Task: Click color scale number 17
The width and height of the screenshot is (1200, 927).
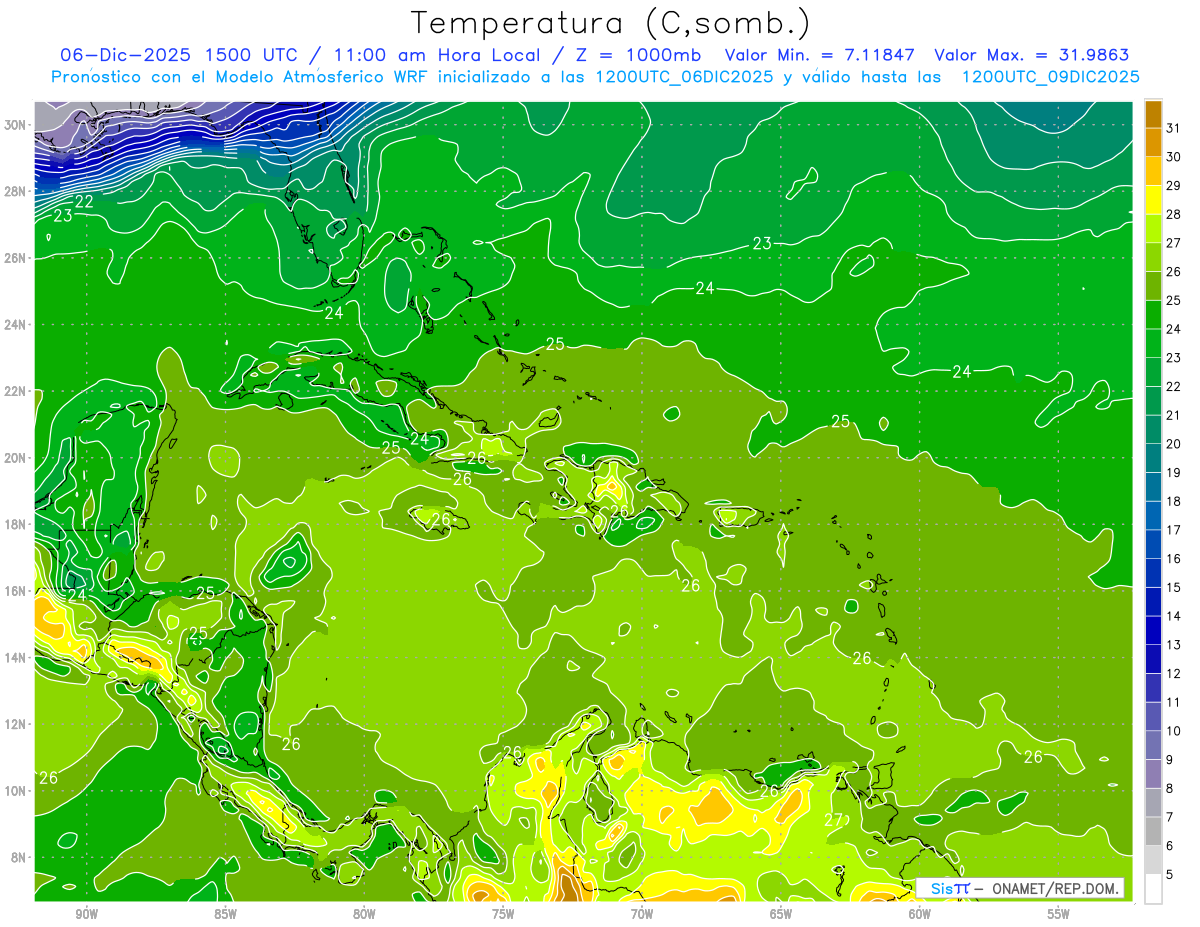Action: pos(1174,530)
